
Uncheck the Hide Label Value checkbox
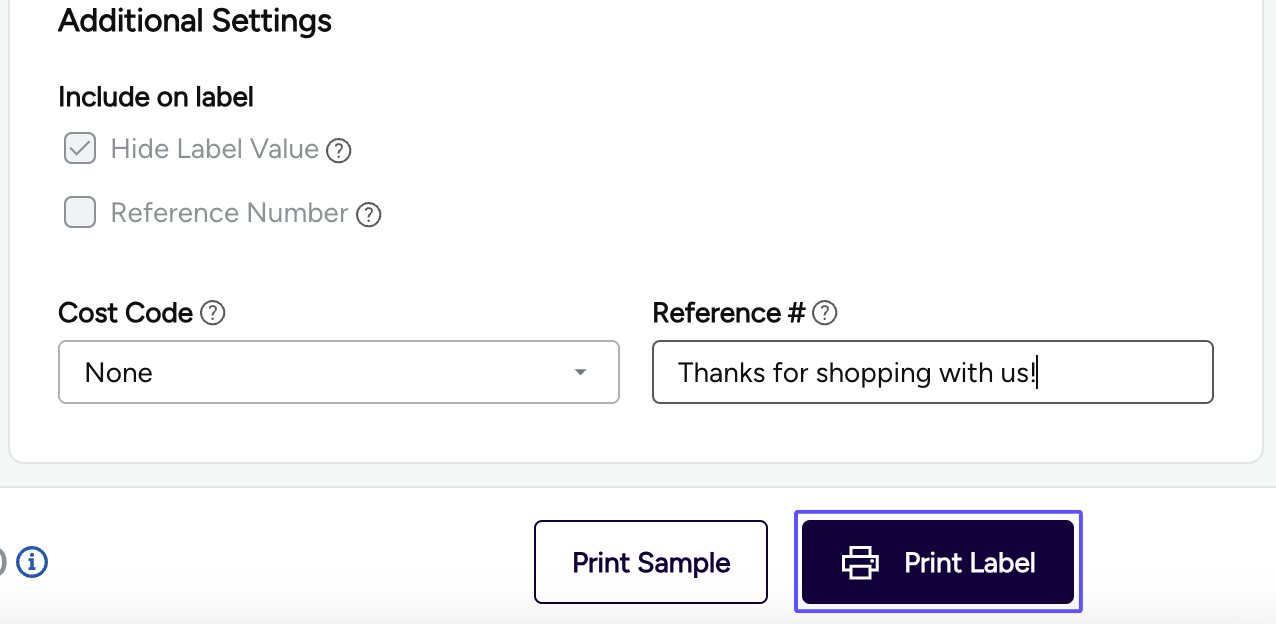pos(80,149)
